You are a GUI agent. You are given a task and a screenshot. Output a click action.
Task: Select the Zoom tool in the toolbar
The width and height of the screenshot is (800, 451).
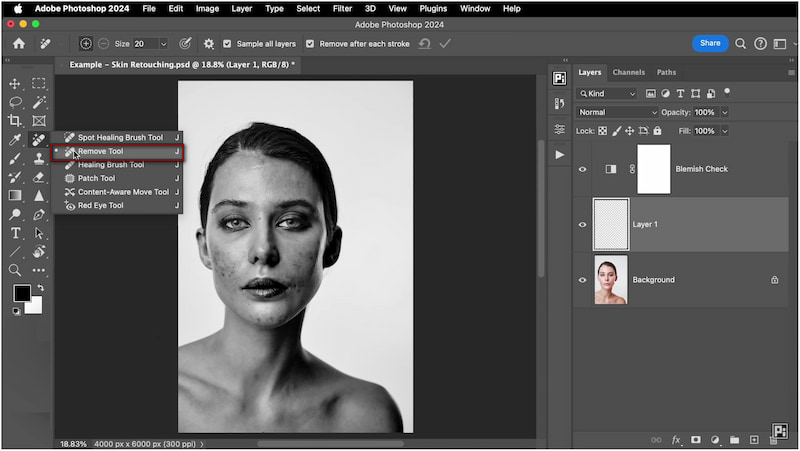[15, 270]
